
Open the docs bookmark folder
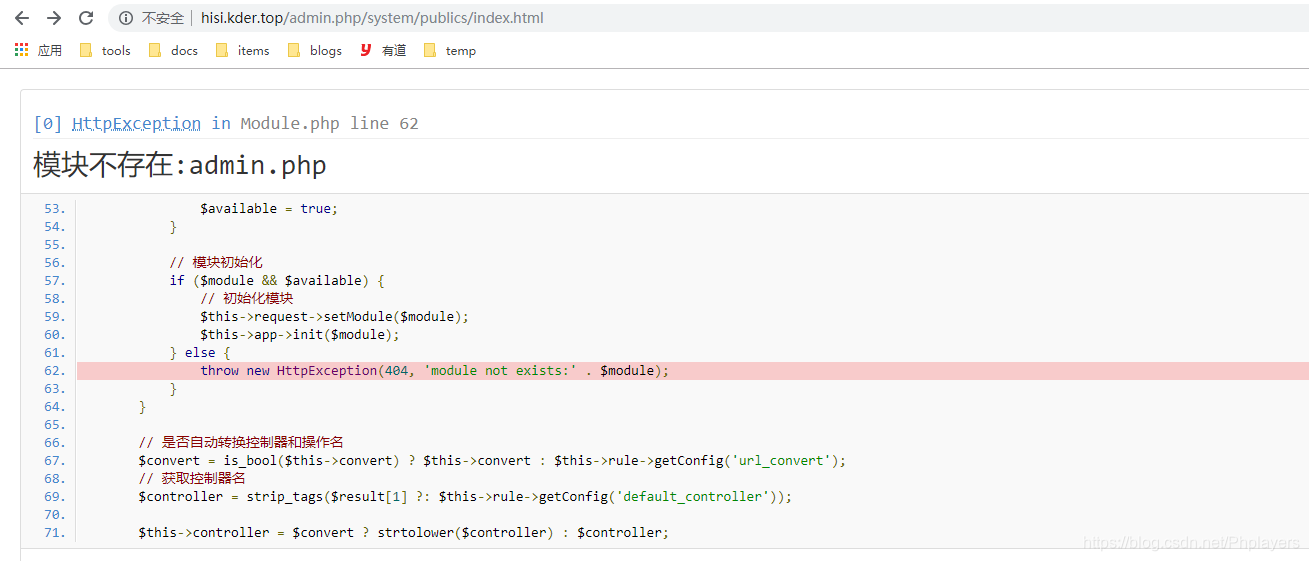tap(173, 50)
